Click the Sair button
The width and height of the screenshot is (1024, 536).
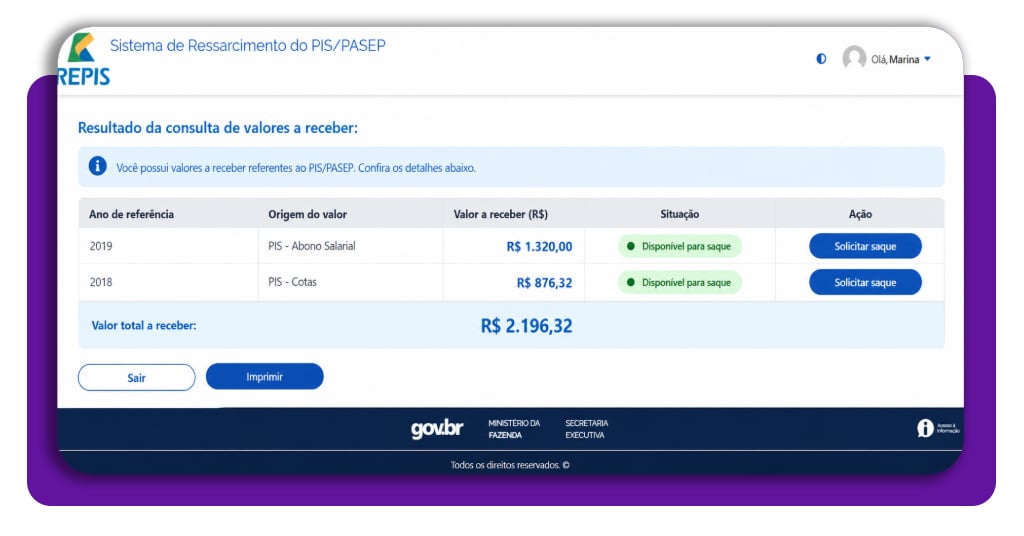pyautogui.click(x=136, y=377)
